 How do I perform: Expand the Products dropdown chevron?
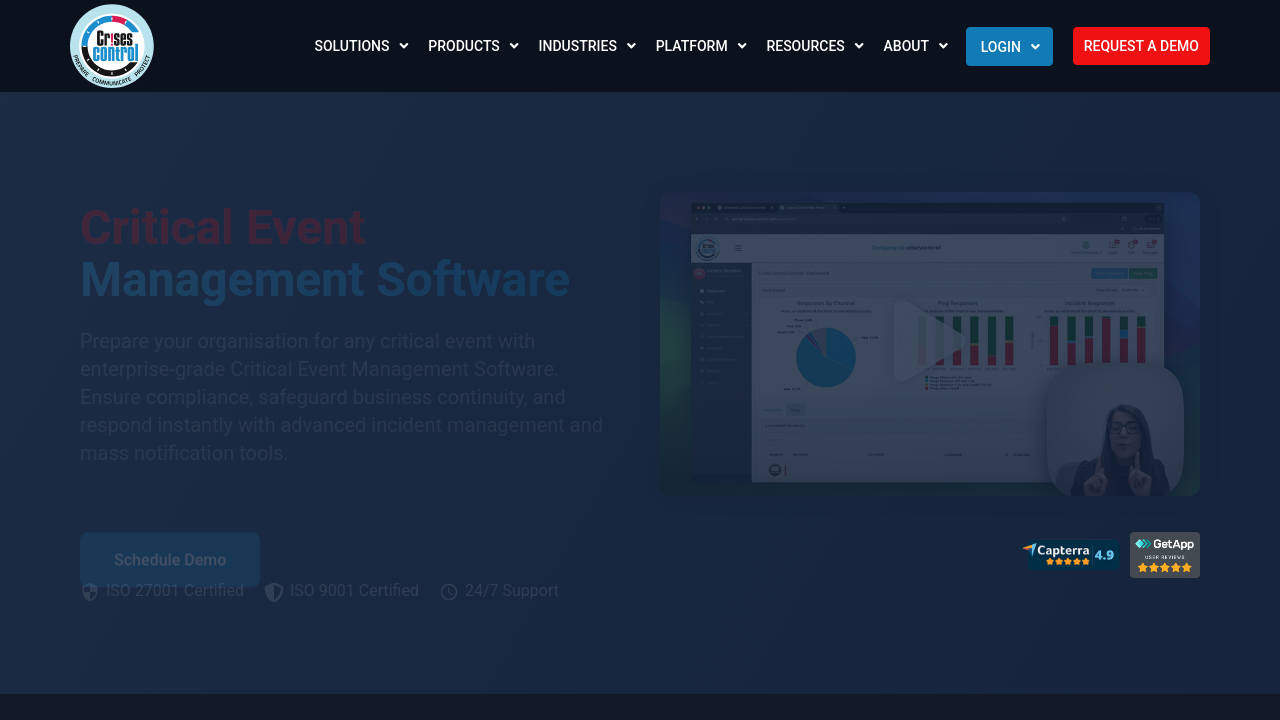514,46
